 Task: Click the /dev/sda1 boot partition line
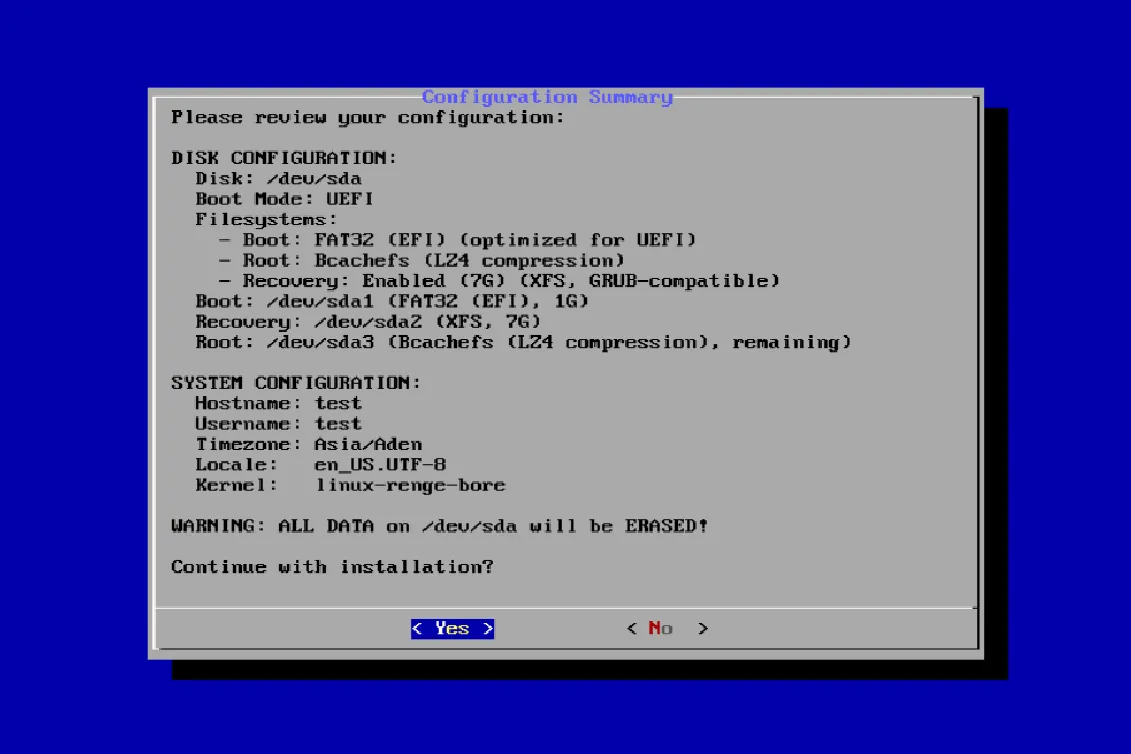click(x=392, y=302)
